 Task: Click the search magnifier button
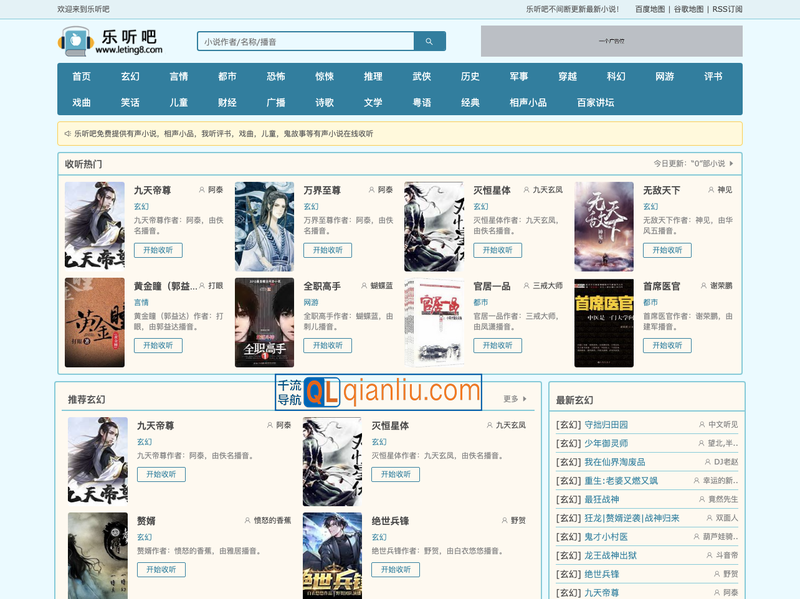[x=429, y=42]
